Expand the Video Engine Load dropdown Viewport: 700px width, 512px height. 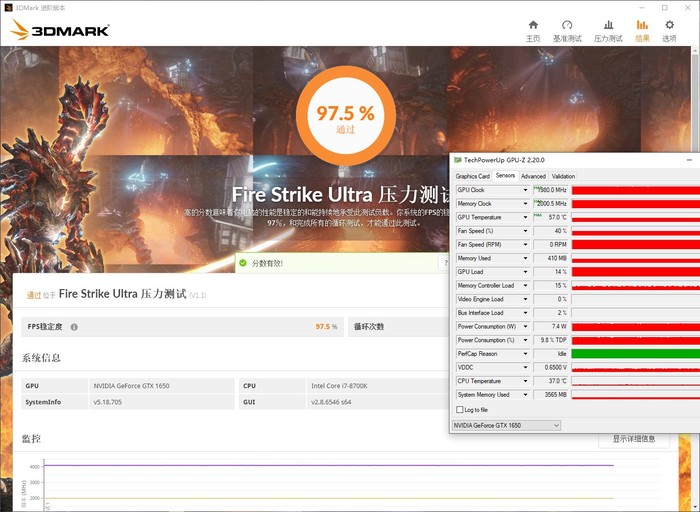tap(525, 299)
